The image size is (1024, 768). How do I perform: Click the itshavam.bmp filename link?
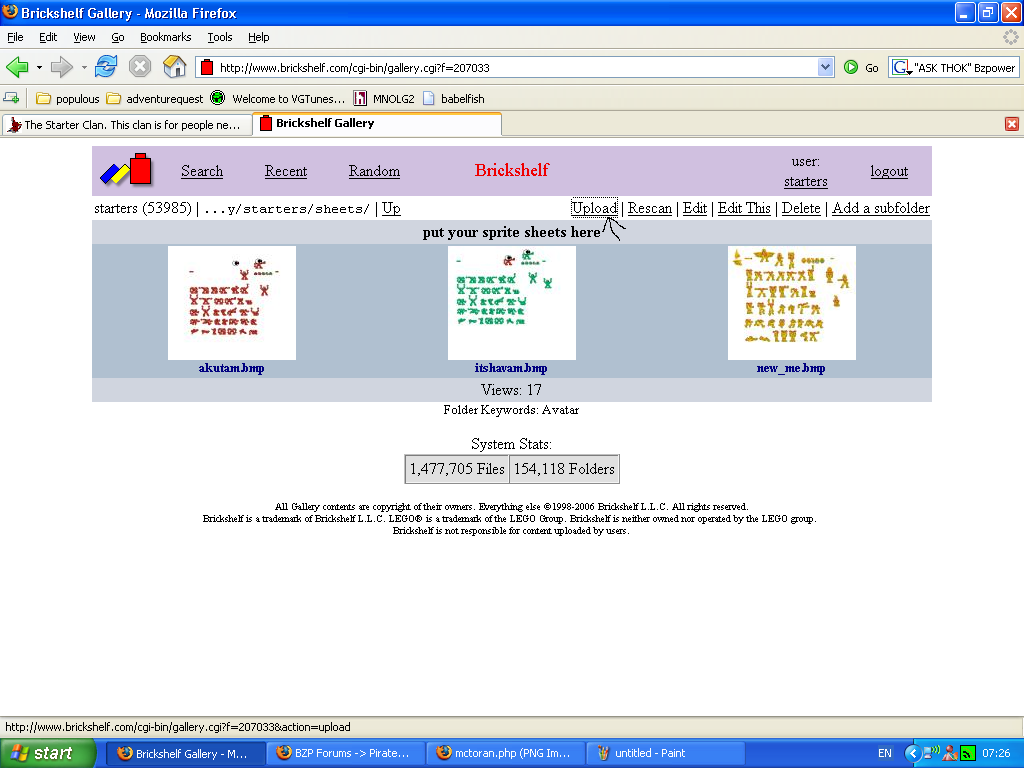(511, 368)
